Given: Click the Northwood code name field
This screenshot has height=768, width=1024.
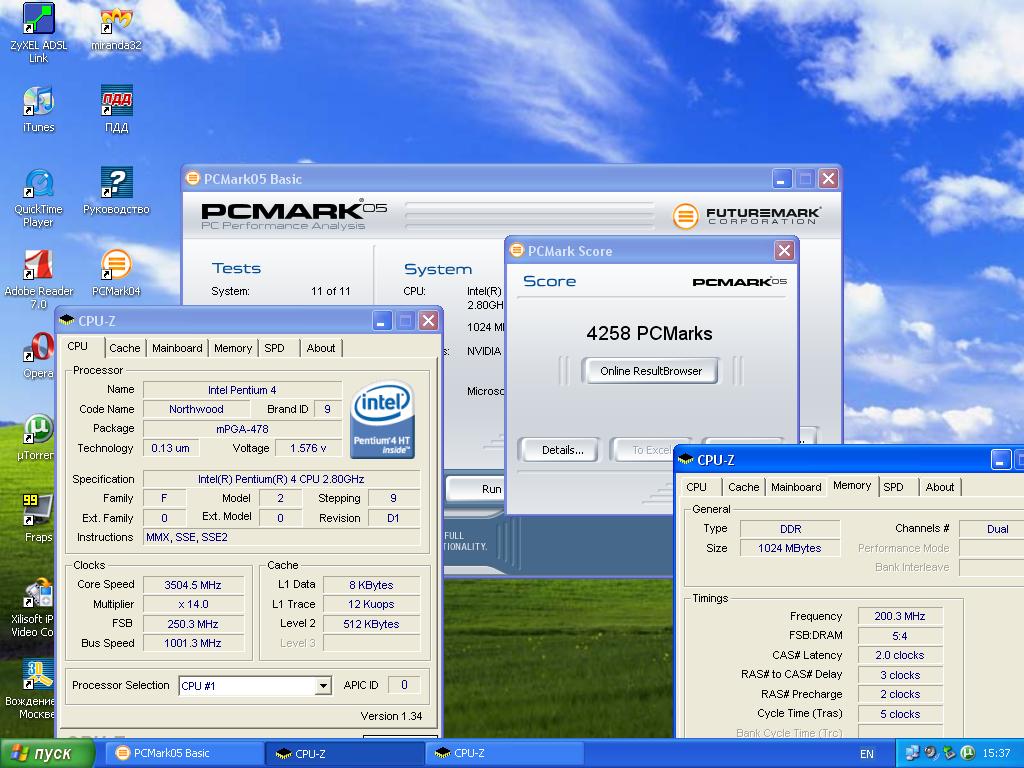Looking at the screenshot, I should point(197,409).
